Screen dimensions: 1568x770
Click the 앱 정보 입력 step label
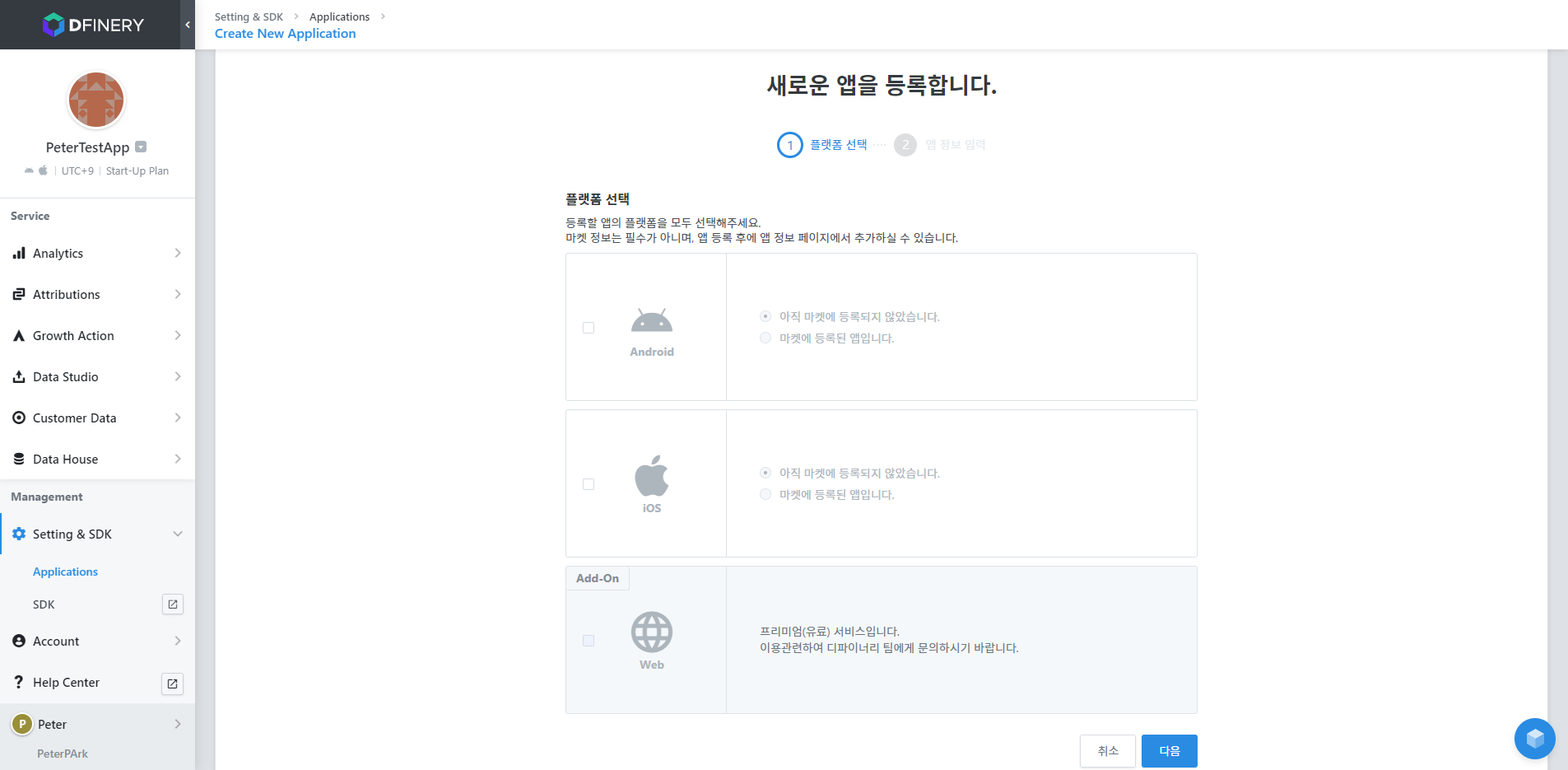pyautogui.click(x=956, y=145)
